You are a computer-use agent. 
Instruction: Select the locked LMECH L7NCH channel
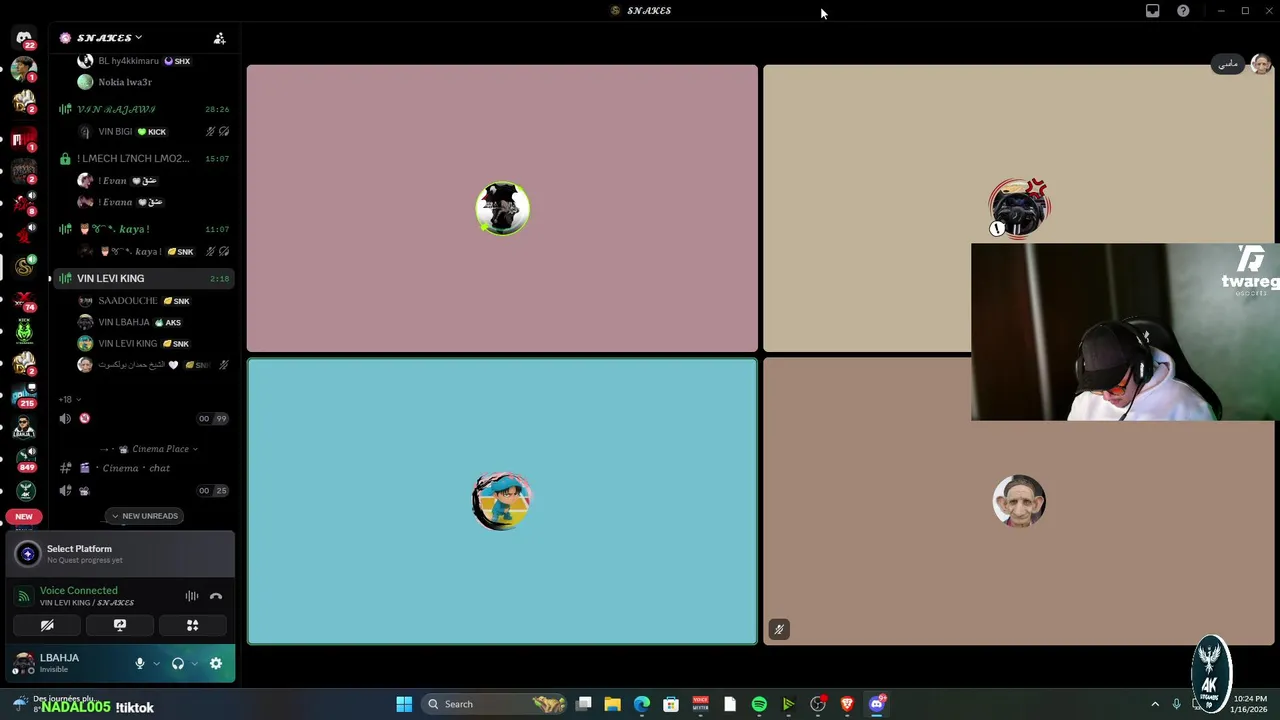coord(145,158)
